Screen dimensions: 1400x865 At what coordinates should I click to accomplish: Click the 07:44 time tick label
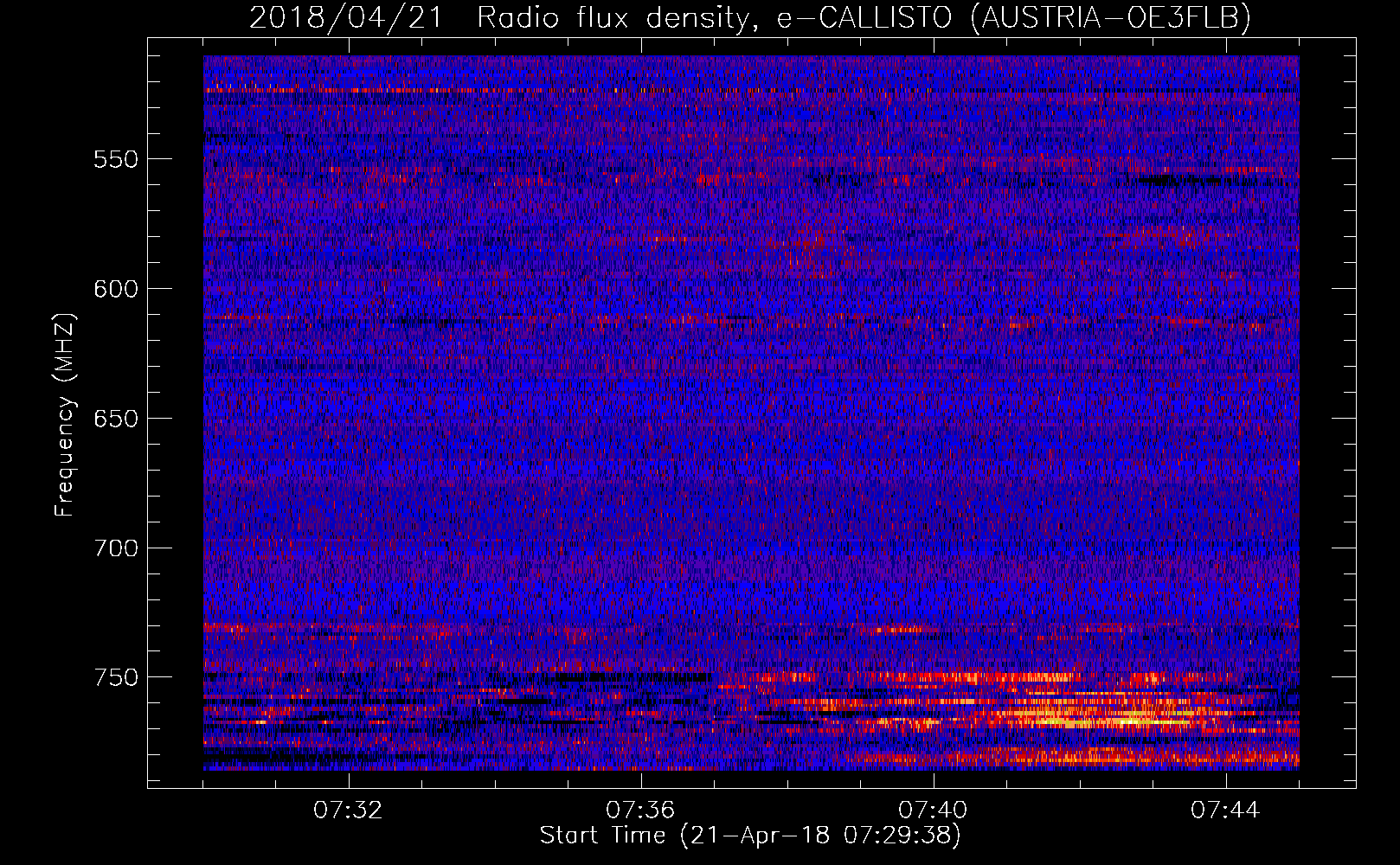click(1225, 811)
